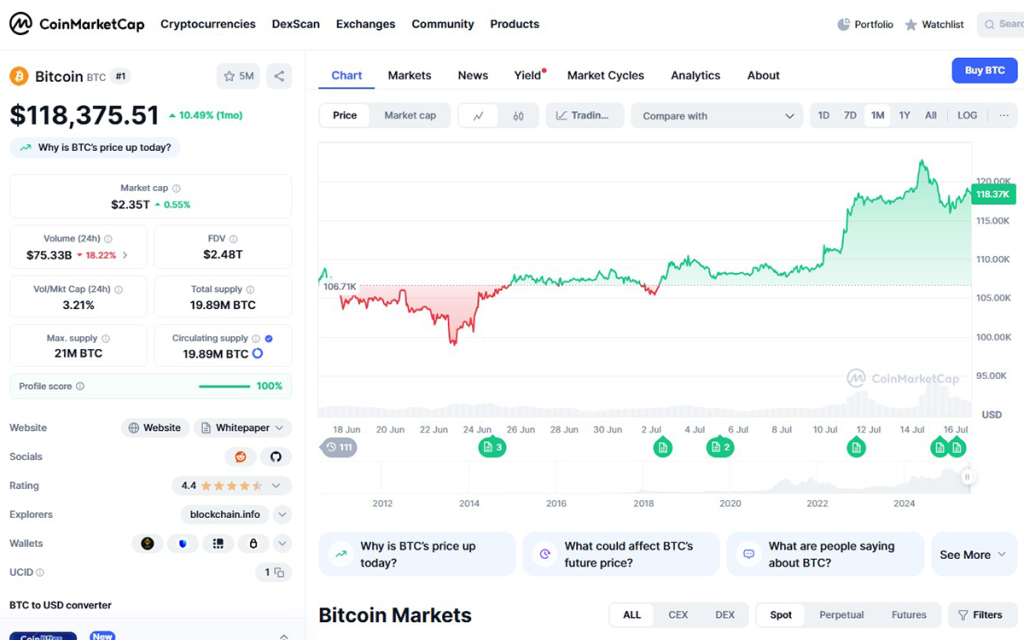This screenshot has height=640, width=1024.
Task: Click Why is BTC's price up today pill
Action: (x=95, y=148)
